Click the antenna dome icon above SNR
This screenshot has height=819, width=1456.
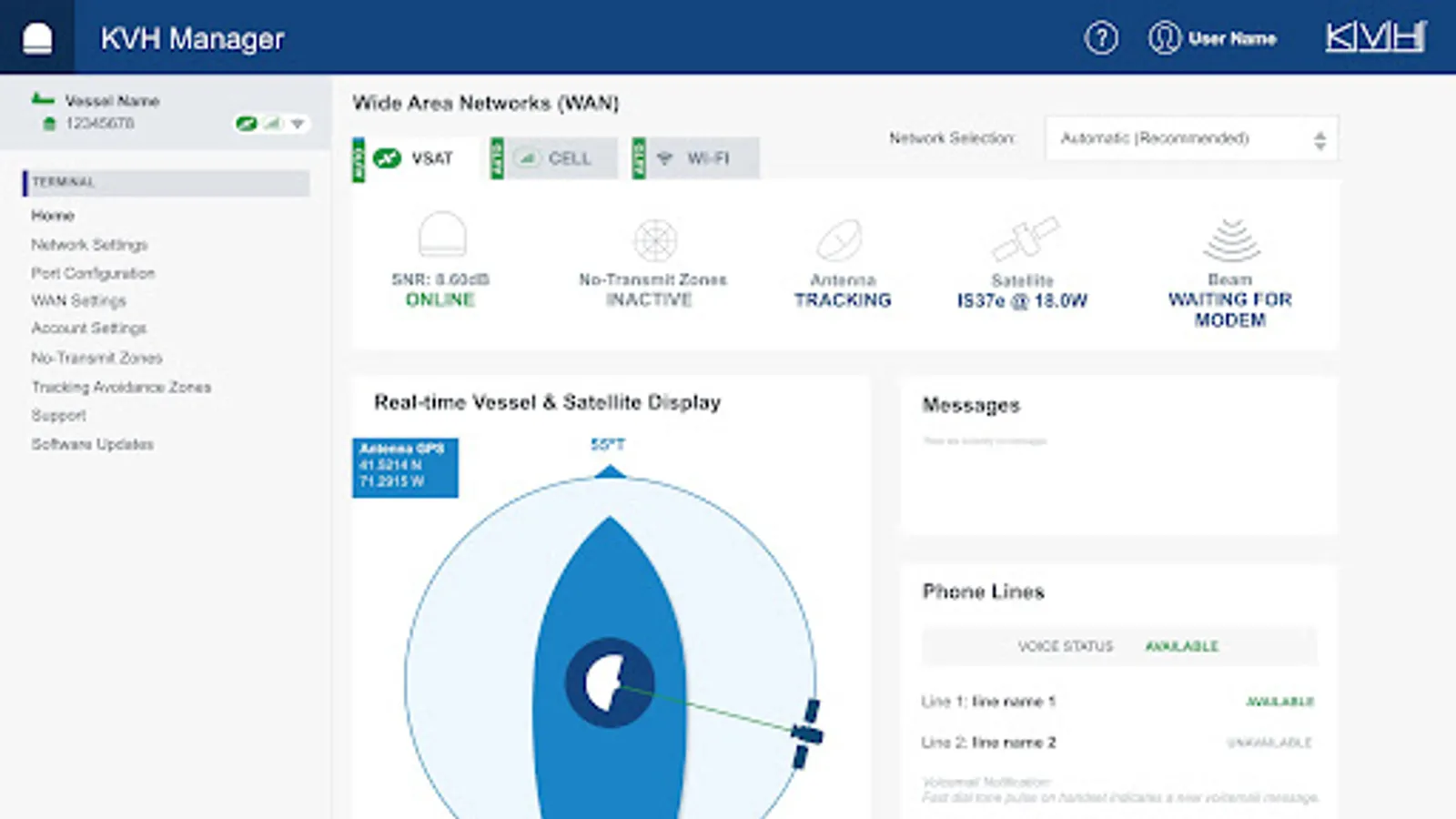click(x=442, y=235)
